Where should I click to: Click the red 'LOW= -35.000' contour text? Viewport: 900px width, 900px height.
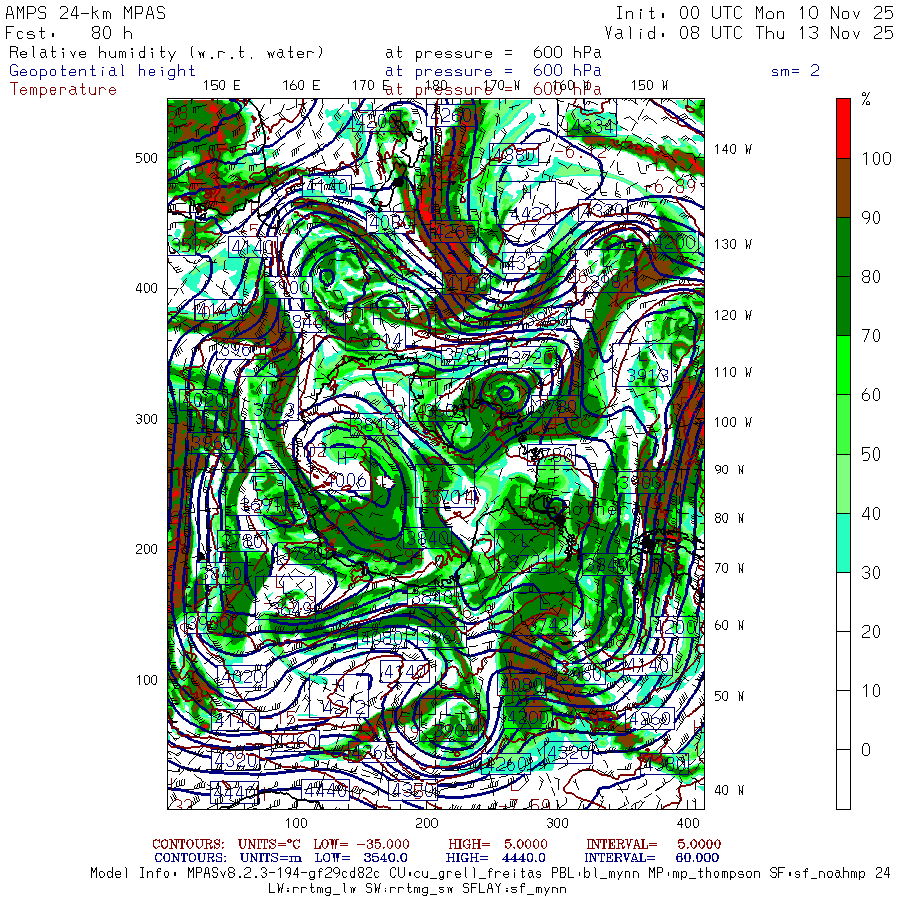tap(362, 844)
